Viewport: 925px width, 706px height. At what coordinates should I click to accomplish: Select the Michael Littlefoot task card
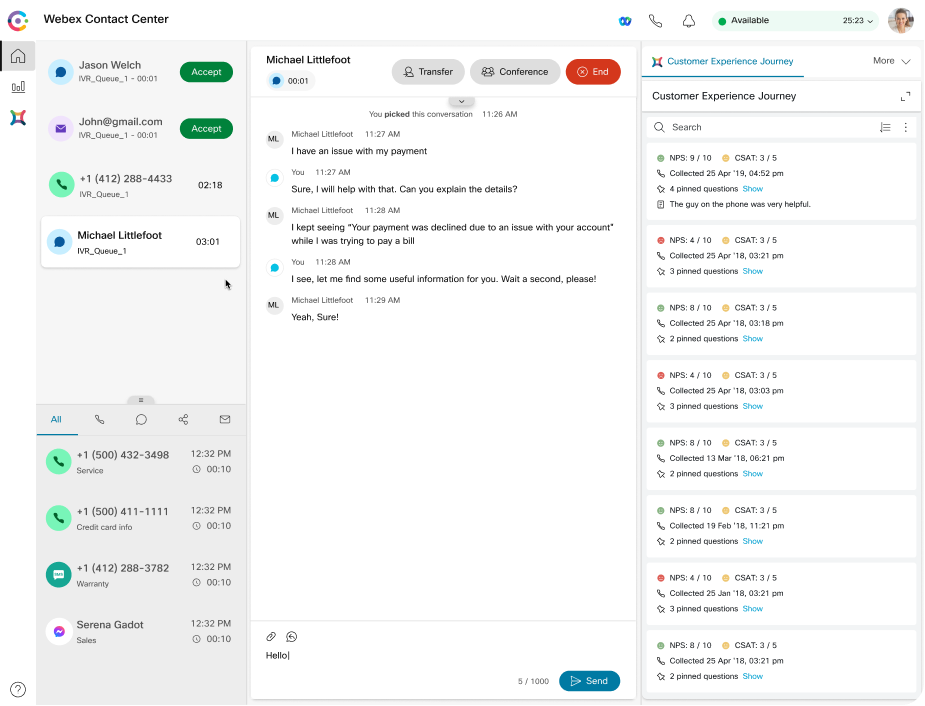(140, 242)
